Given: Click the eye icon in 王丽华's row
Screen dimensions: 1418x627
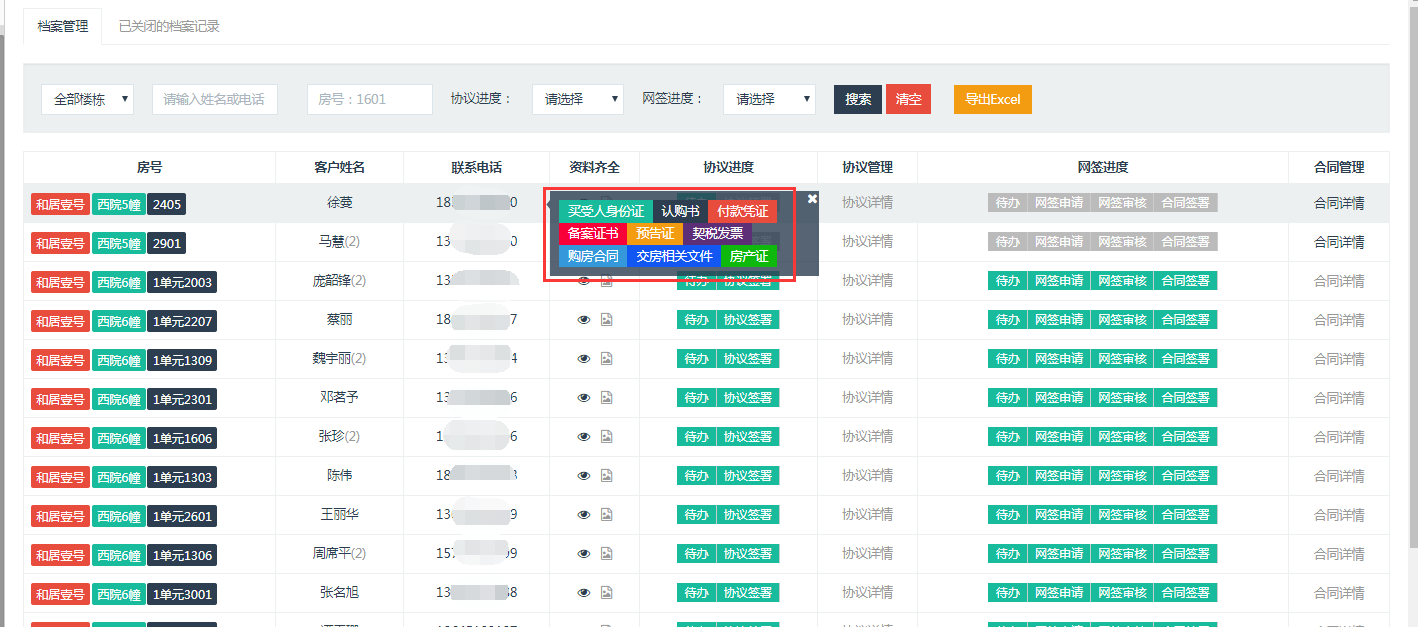Looking at the screenshot, I should [584, 515].
